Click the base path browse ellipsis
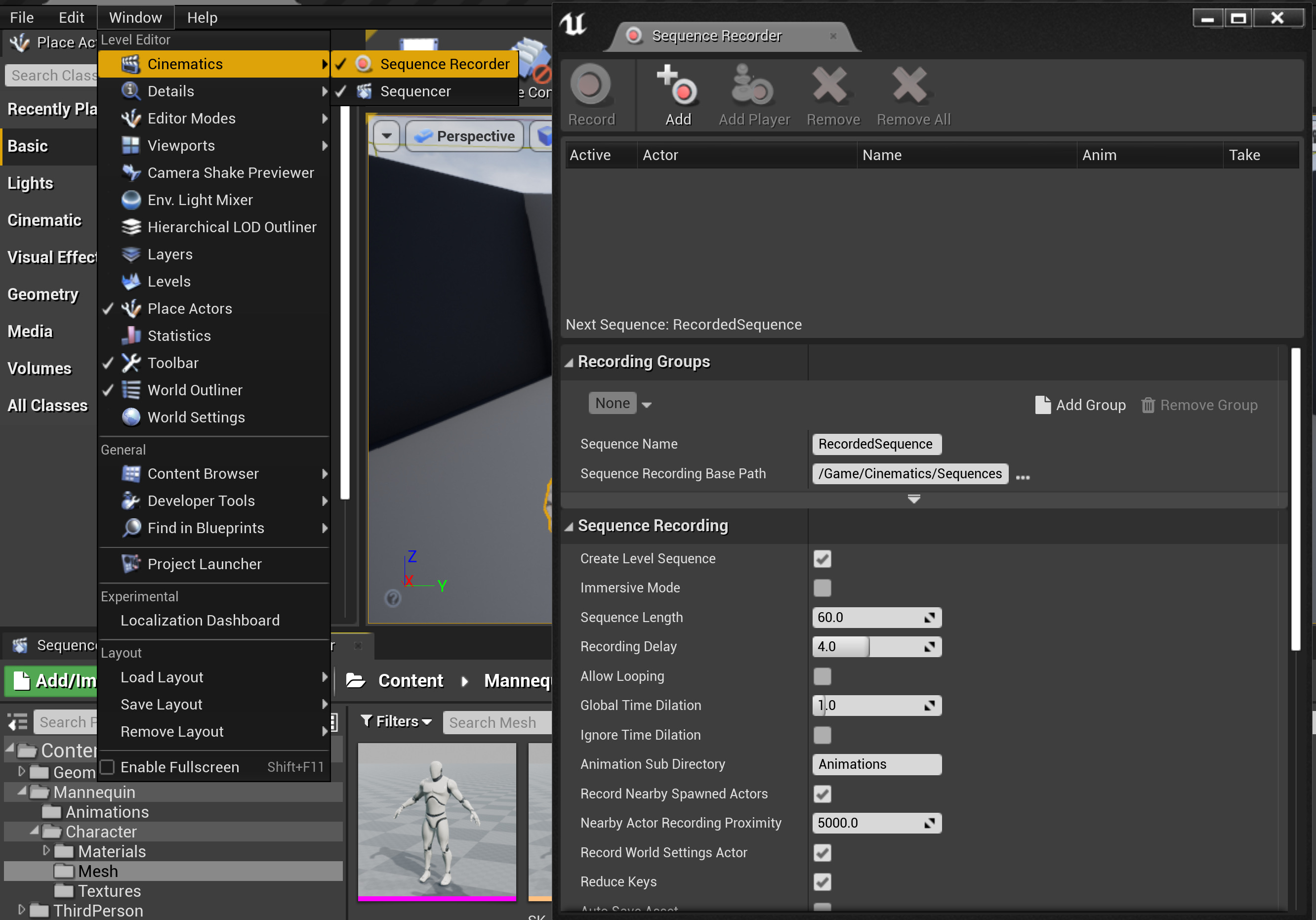The image size is (1316, 920). [1022, 476]
